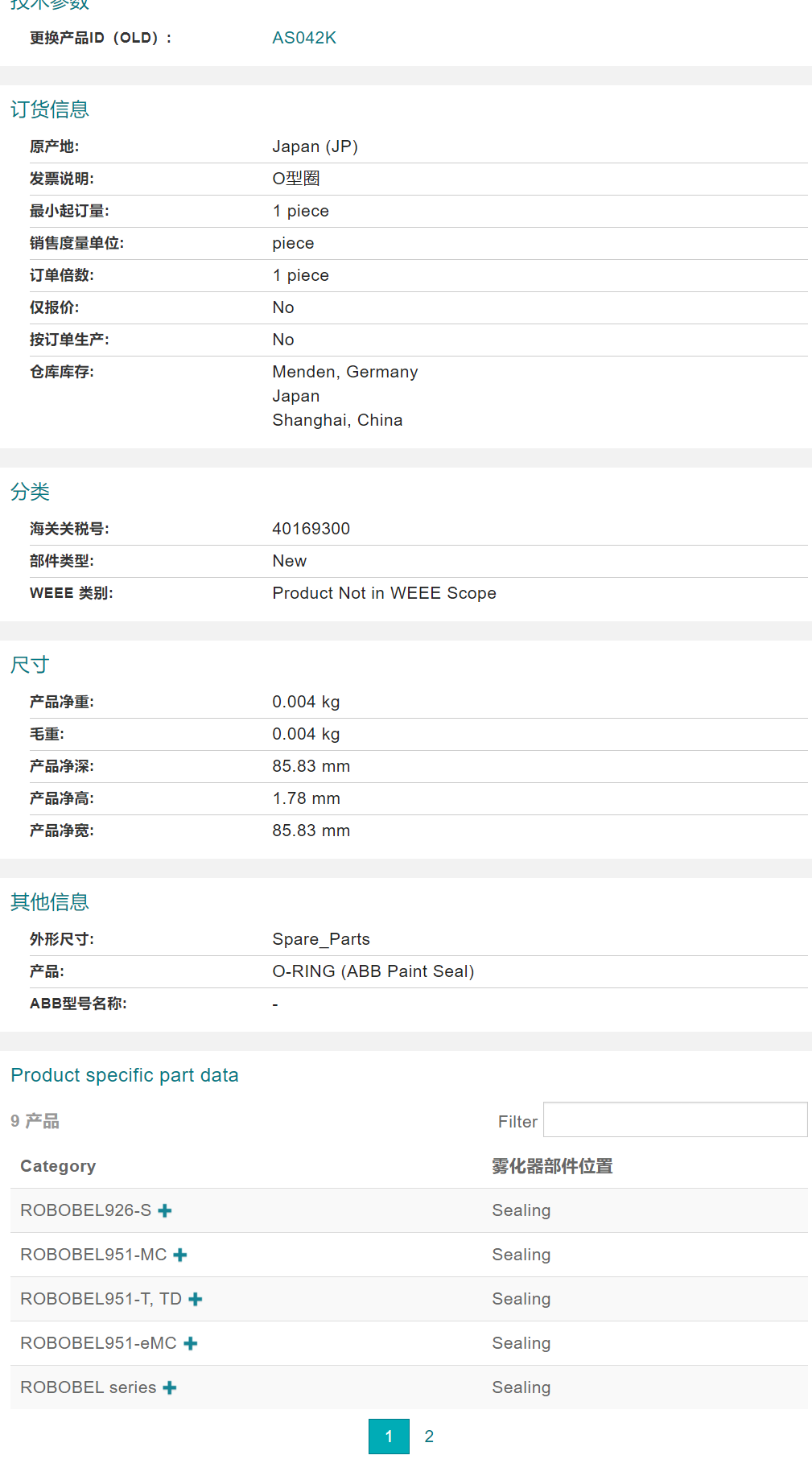Click the Product specific part data heading
The width and height of the screenshot is (812, 1484).
(x=125, y=1075)
